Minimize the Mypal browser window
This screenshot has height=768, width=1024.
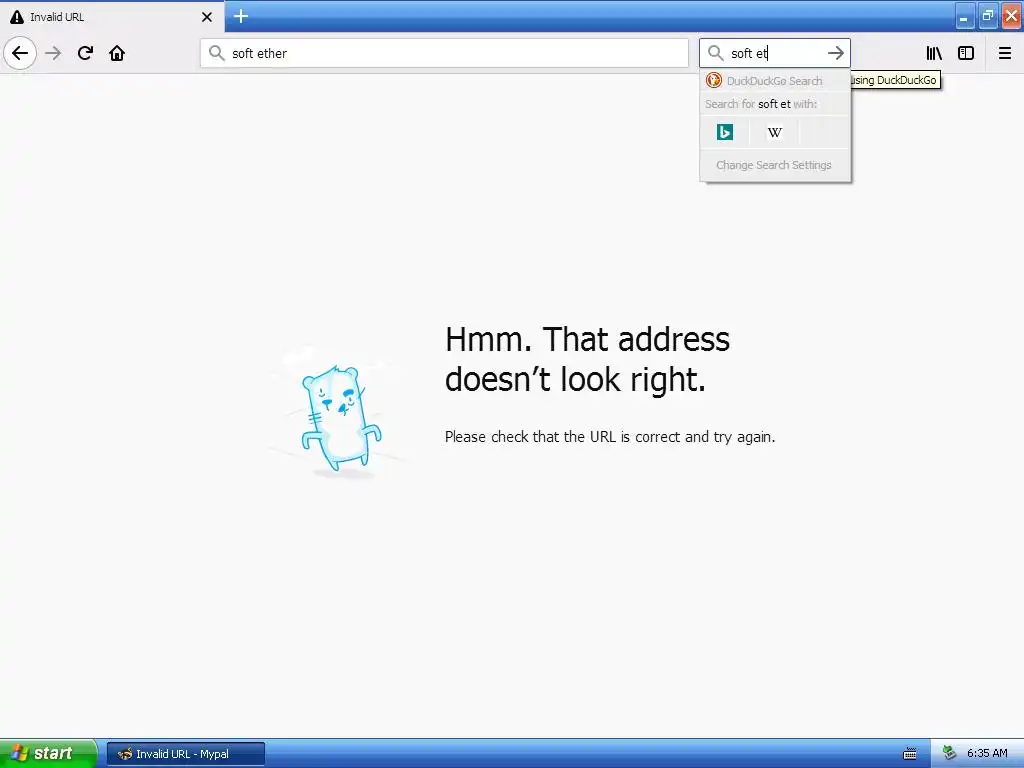964,16
